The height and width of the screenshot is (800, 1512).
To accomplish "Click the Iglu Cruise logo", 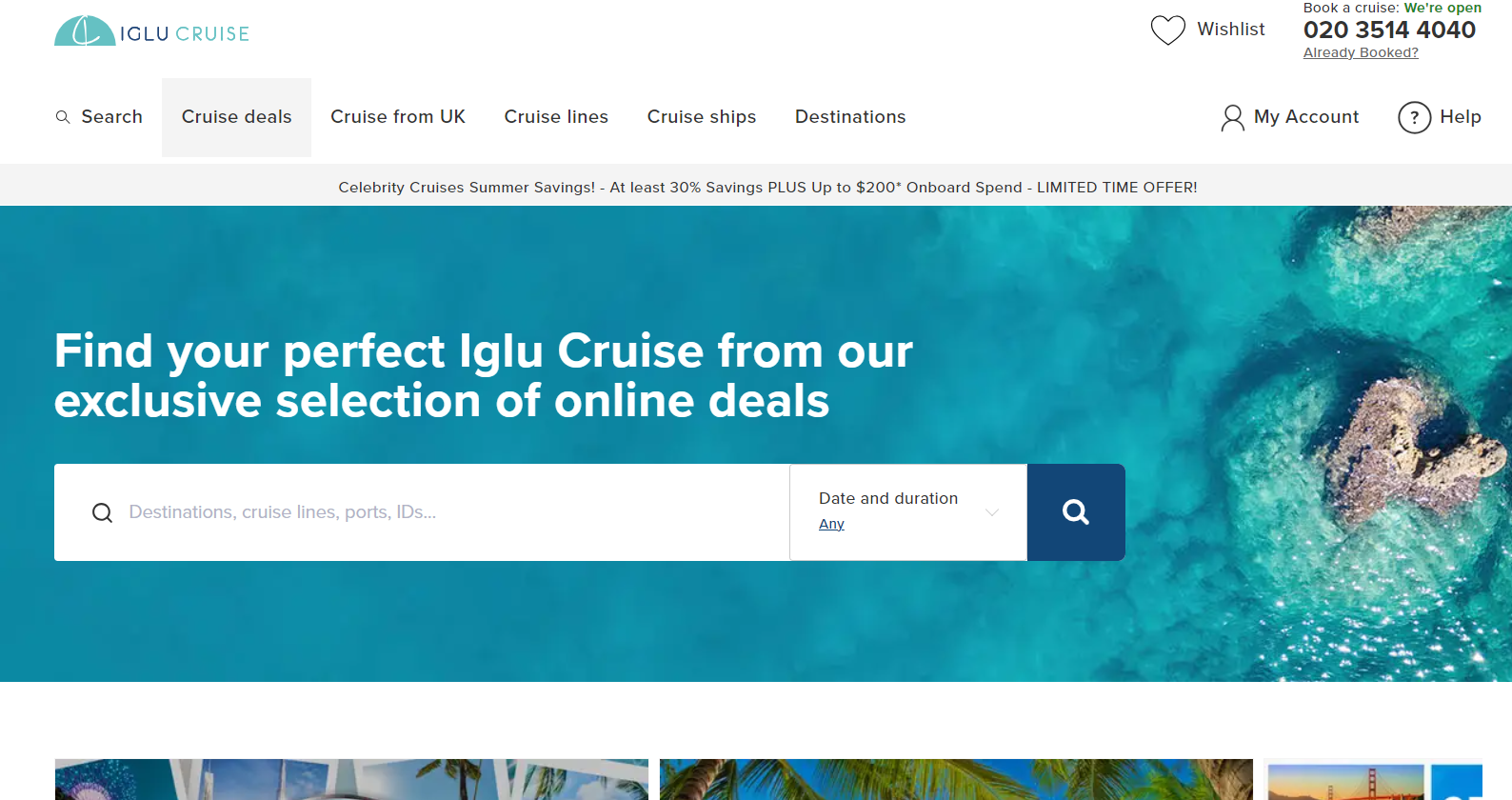I will [151, 31].
